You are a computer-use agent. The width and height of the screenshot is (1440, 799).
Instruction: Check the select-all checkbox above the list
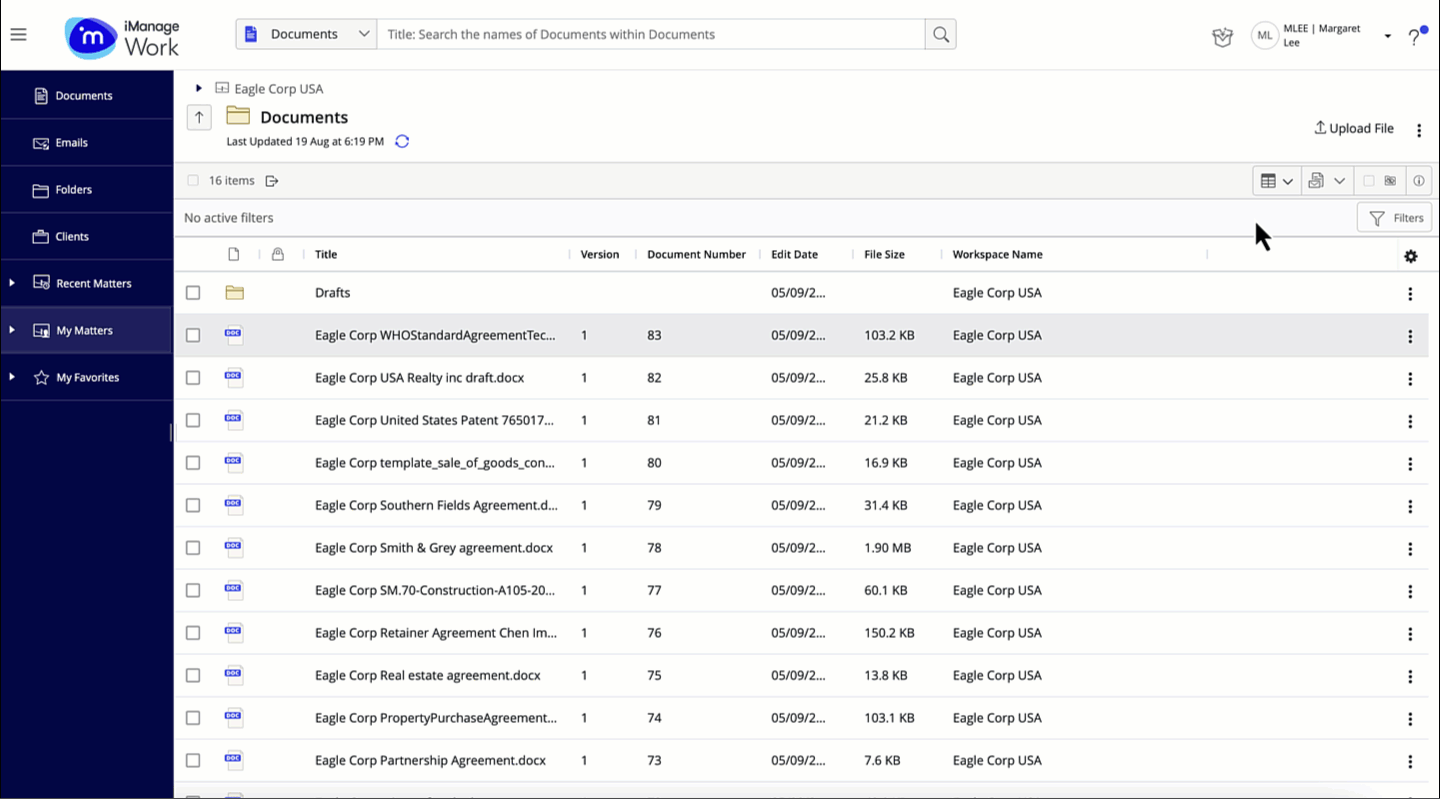pyautogui.click(x=192, y=180)
